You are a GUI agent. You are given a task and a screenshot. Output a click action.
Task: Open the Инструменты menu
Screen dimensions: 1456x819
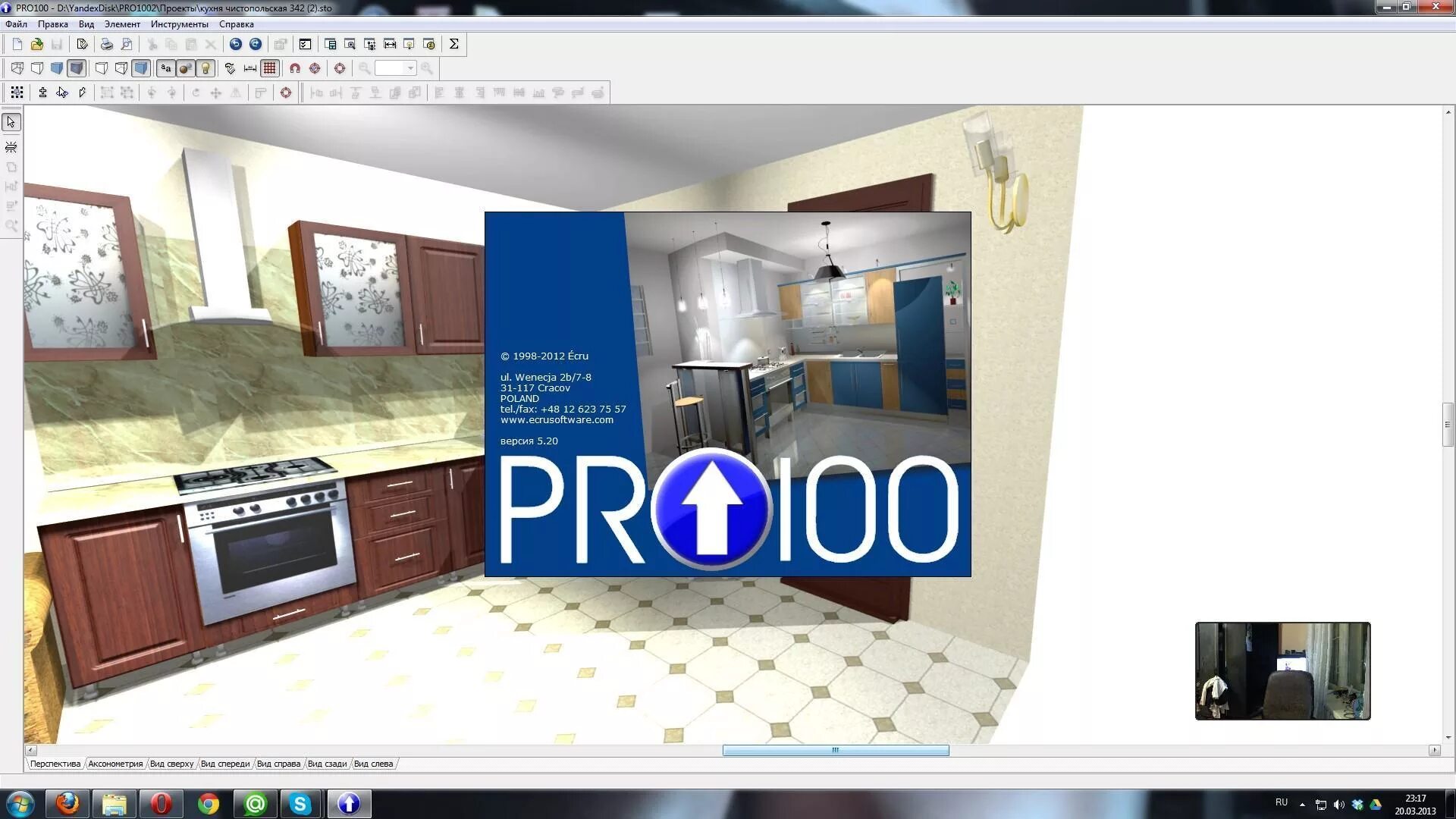[x=179, y=24]
